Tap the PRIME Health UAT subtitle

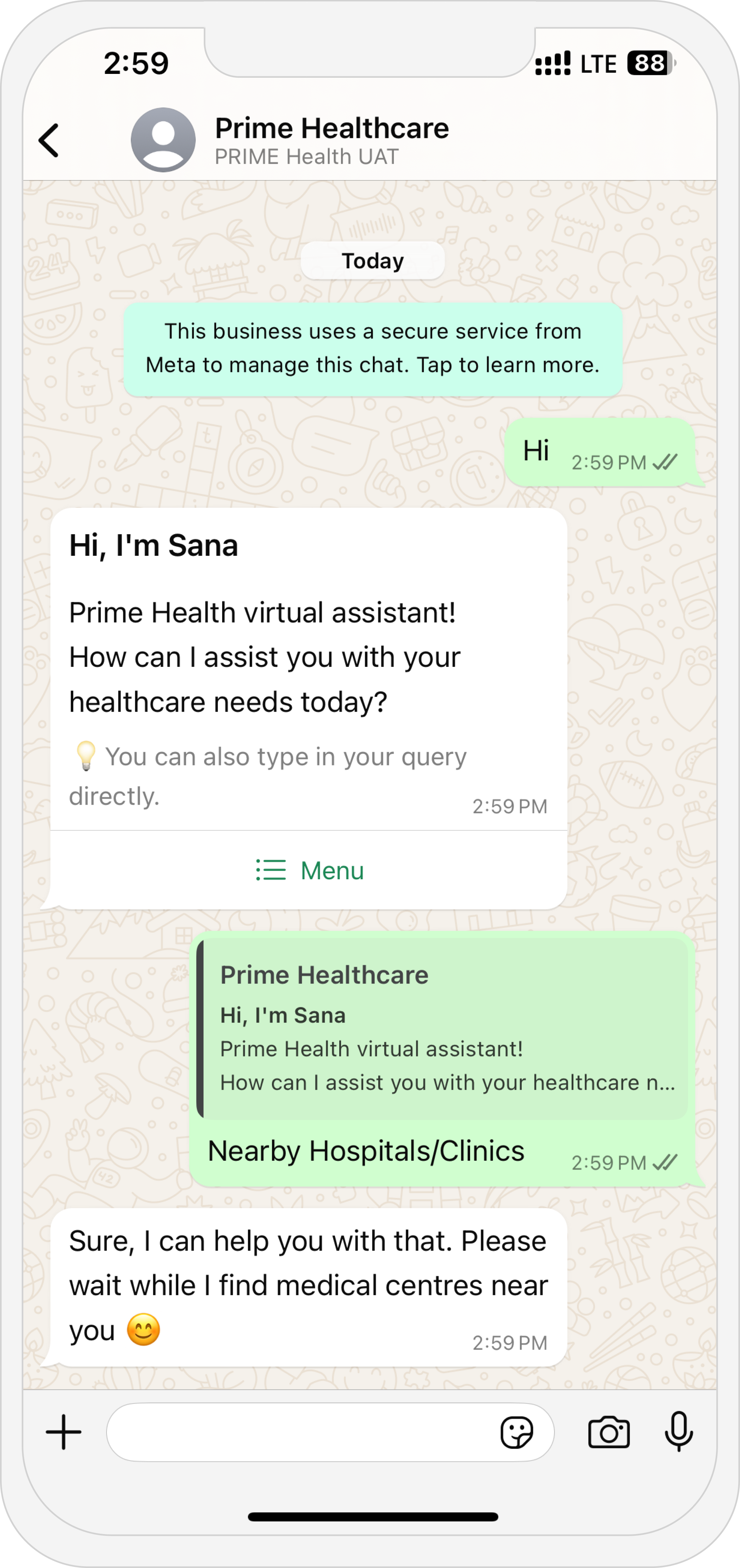[x=306, y=157]
